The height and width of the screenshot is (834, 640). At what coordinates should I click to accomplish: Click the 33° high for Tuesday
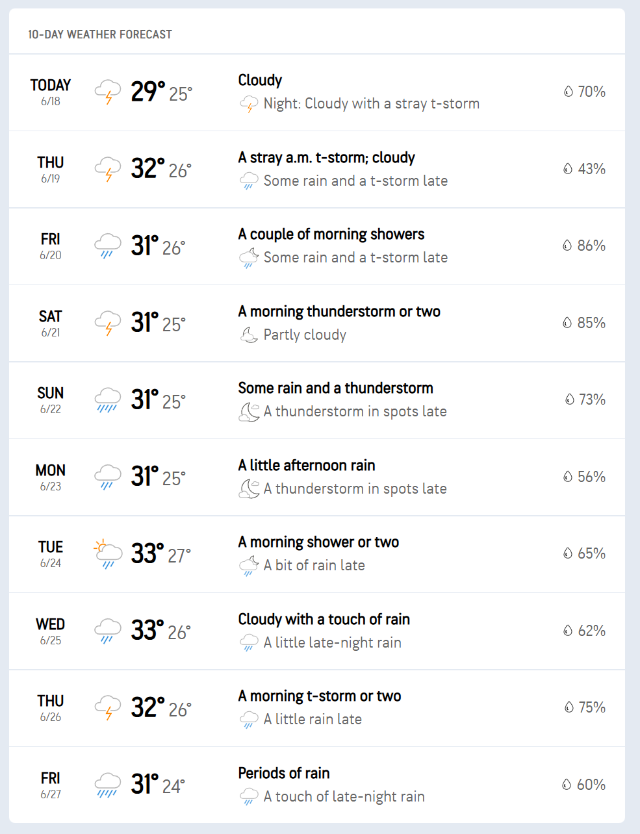click(147, 553)
